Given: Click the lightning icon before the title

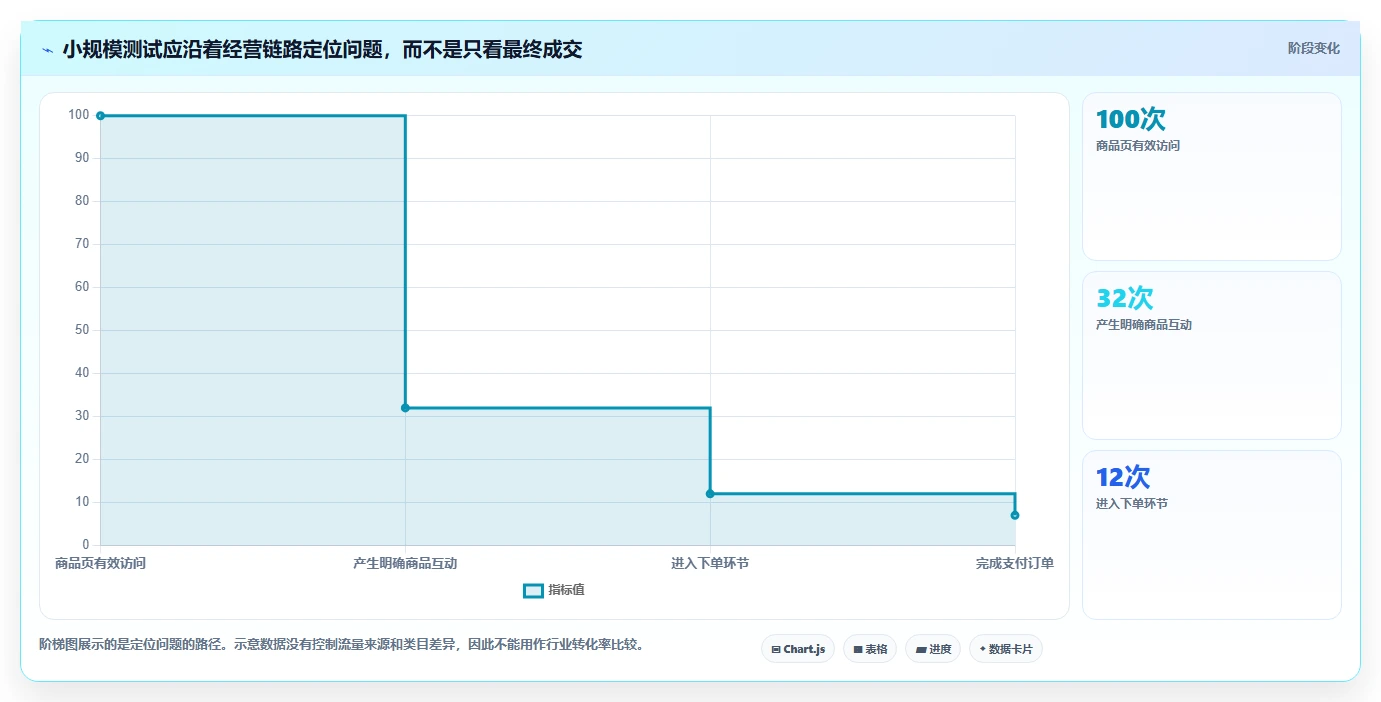Looking at the screenshot, I should click(48, 49).
